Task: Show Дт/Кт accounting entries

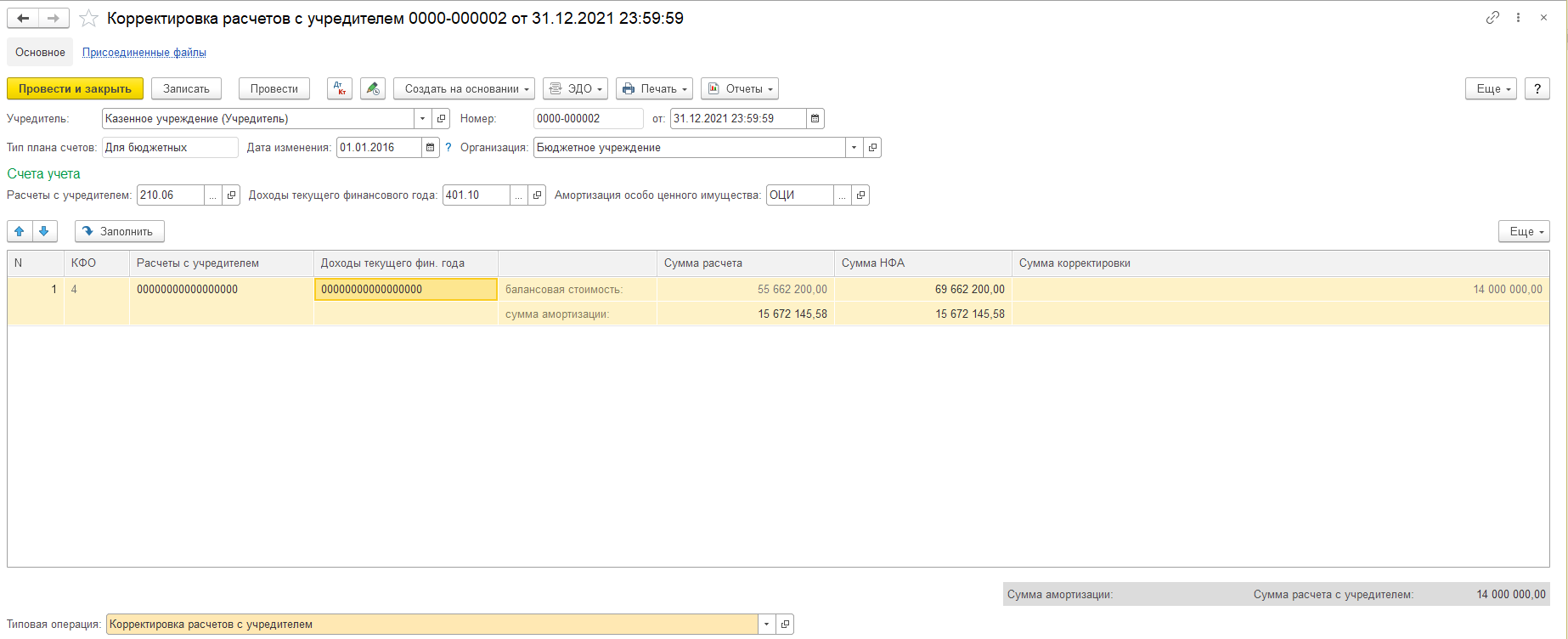Action: coord(340,88)
